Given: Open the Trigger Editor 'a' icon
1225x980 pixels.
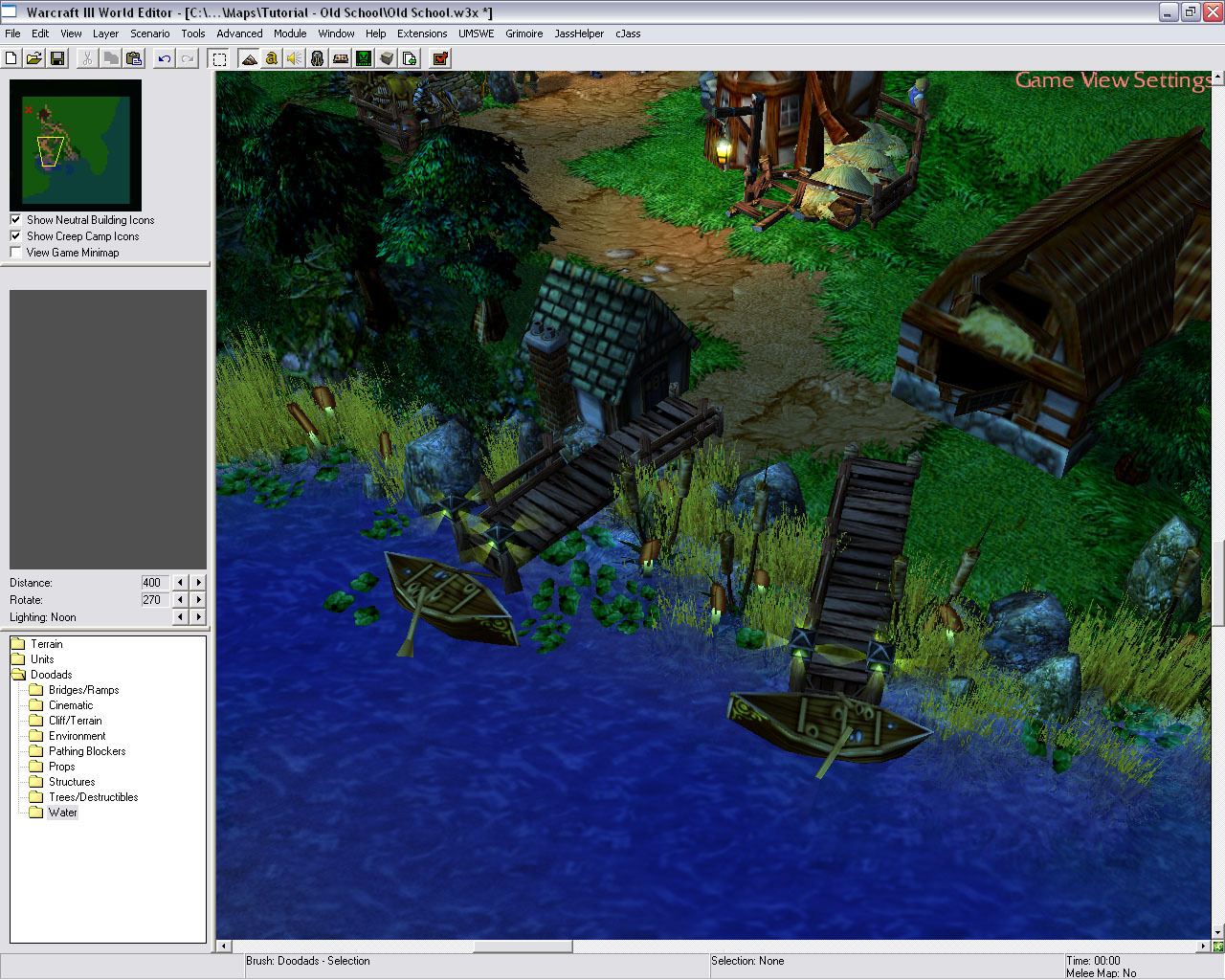Looking at the screenshot, I should [272, 58].
